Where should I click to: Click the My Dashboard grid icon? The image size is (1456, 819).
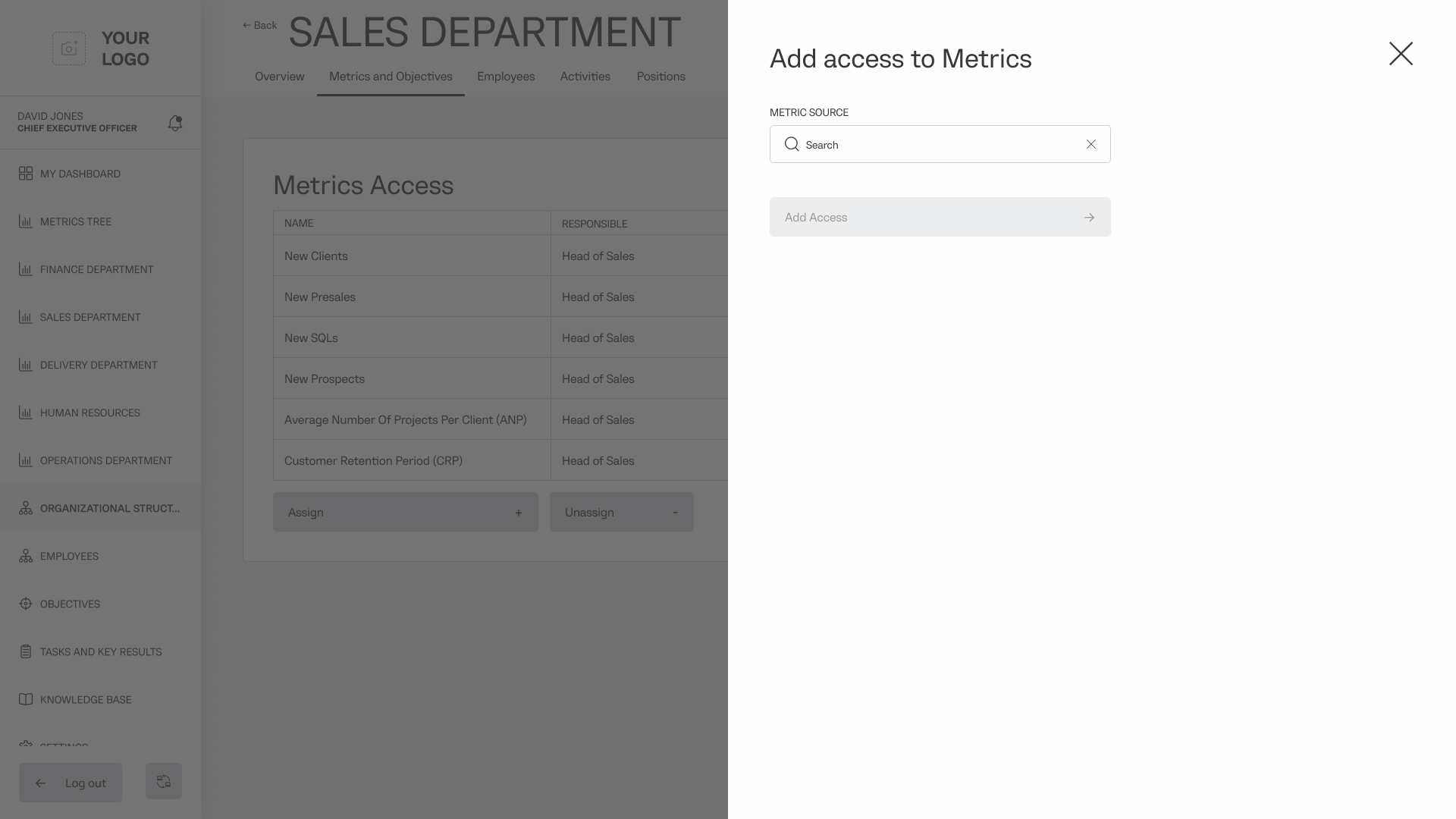[26, 174]
